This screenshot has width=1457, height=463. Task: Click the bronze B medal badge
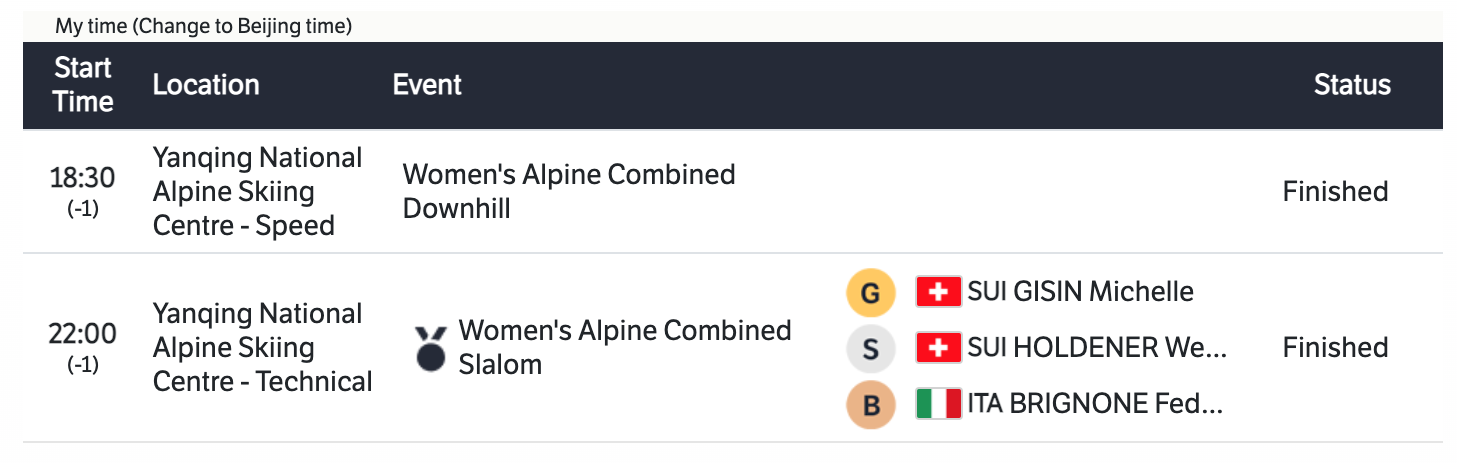click(x=870, y=404)
